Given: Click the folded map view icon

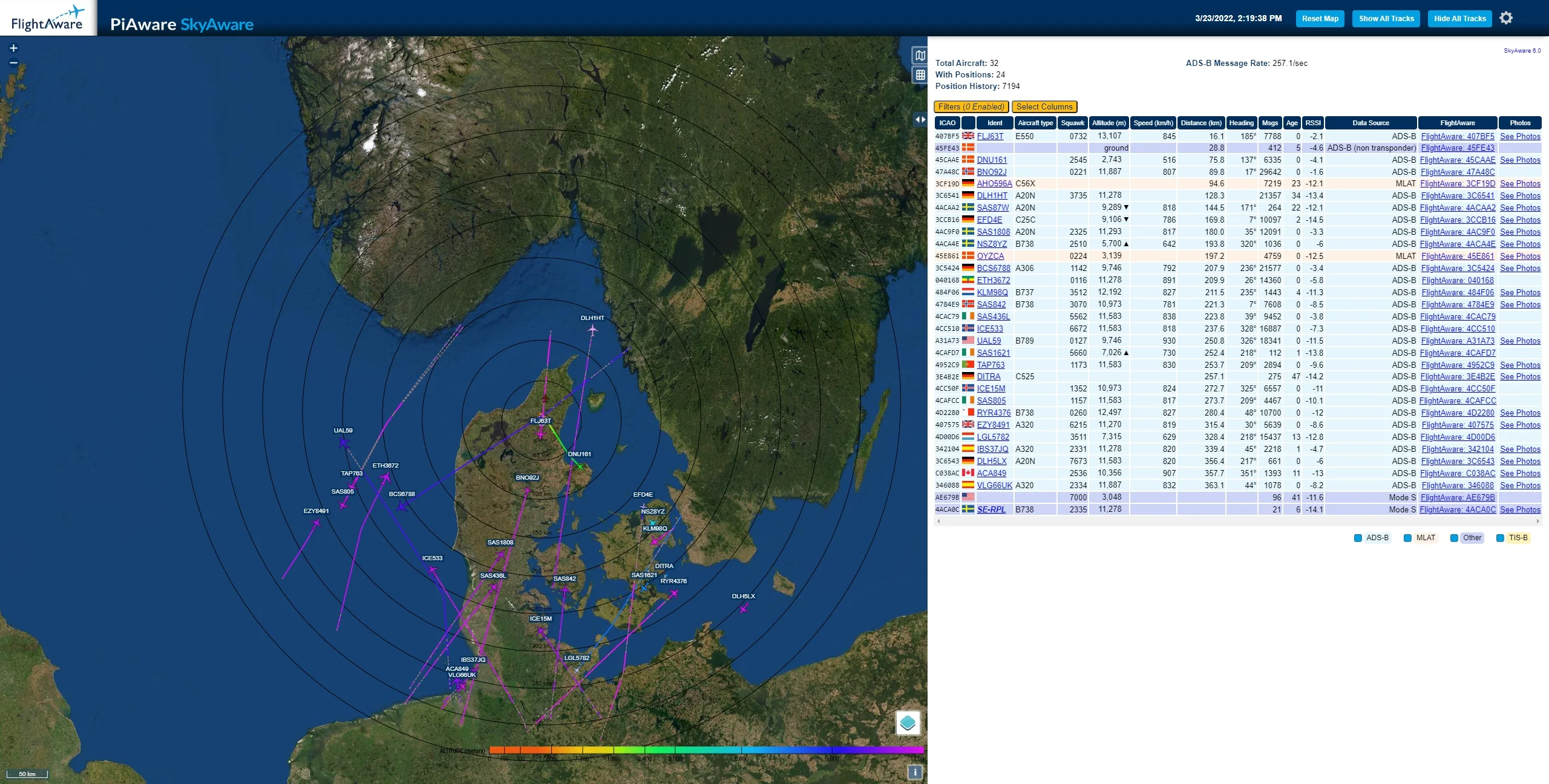Looking at the screenshot, I should point(920,56).
